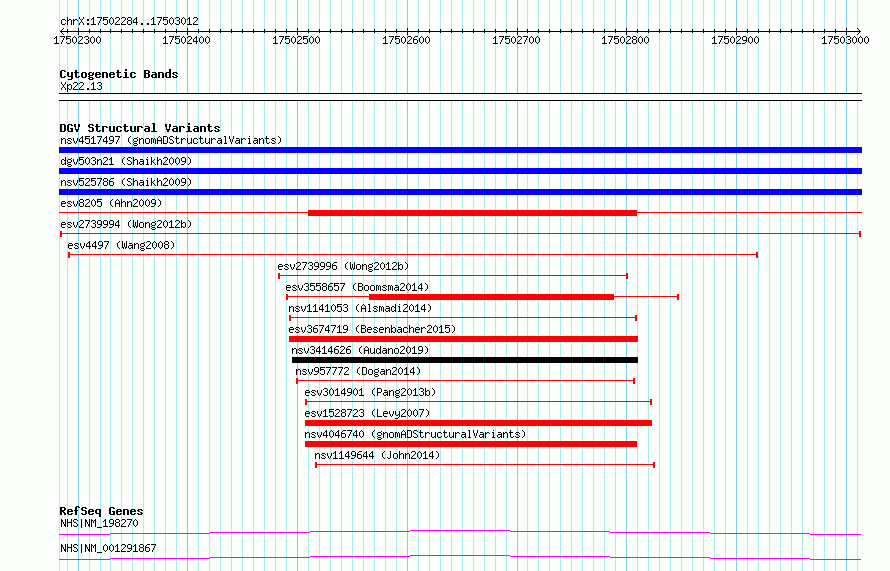Image resolution: width=890 pixels, height=571 pixels.
Task: Click ruler tick label 17502600
Action: (x=406, y=40)
